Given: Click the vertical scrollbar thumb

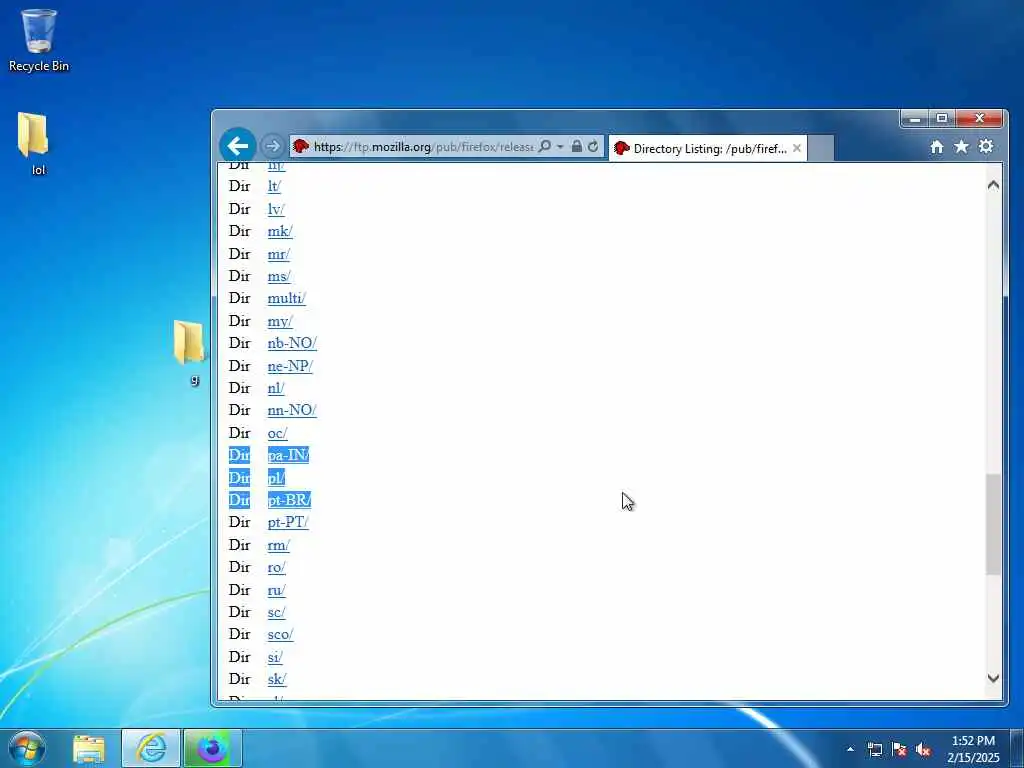Looking at the screenshot, I should coord(993,524).
